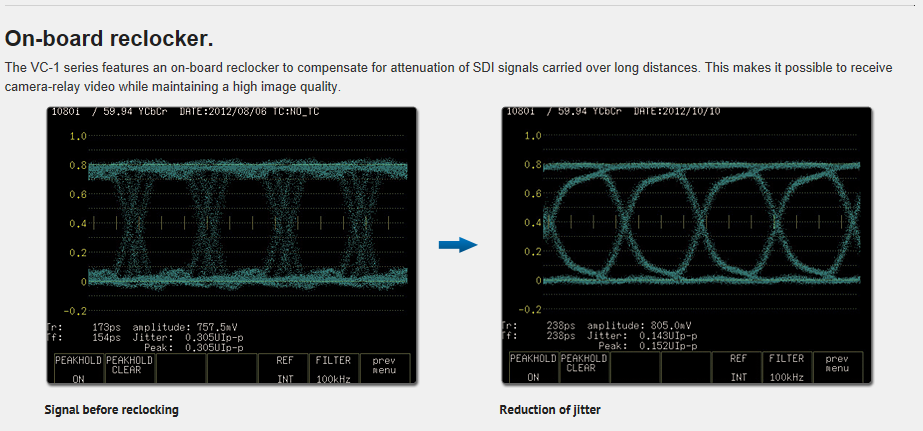Click the blue arrow between the images
The width and height of the screenshot is (923, 431).
(x=457, y=245)
